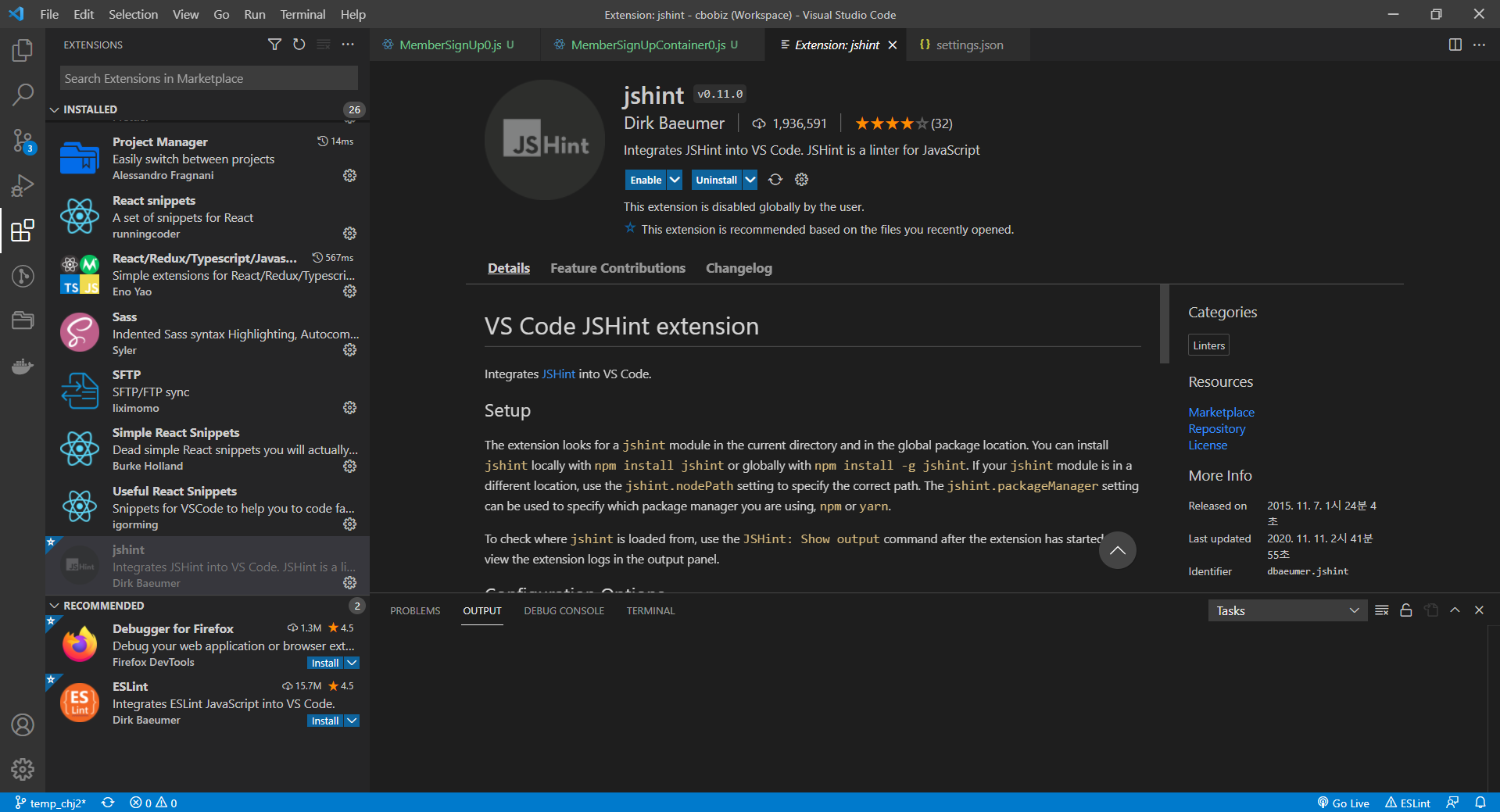Toggle output scroll lock
Screen dimensions: 1500x812
(x=1405, y=610)
